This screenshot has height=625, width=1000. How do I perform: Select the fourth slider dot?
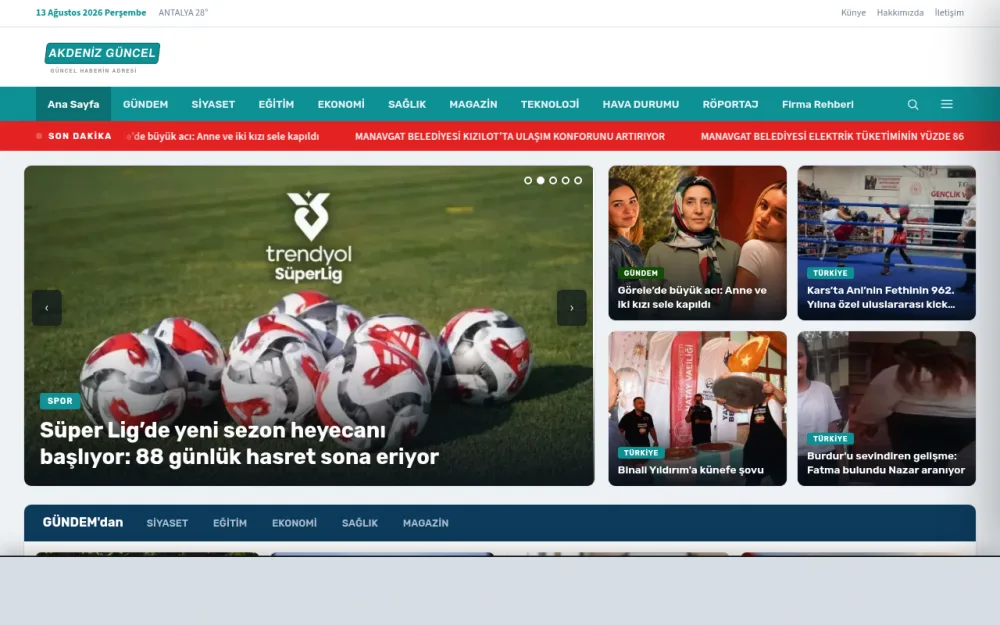click(566, 180)
